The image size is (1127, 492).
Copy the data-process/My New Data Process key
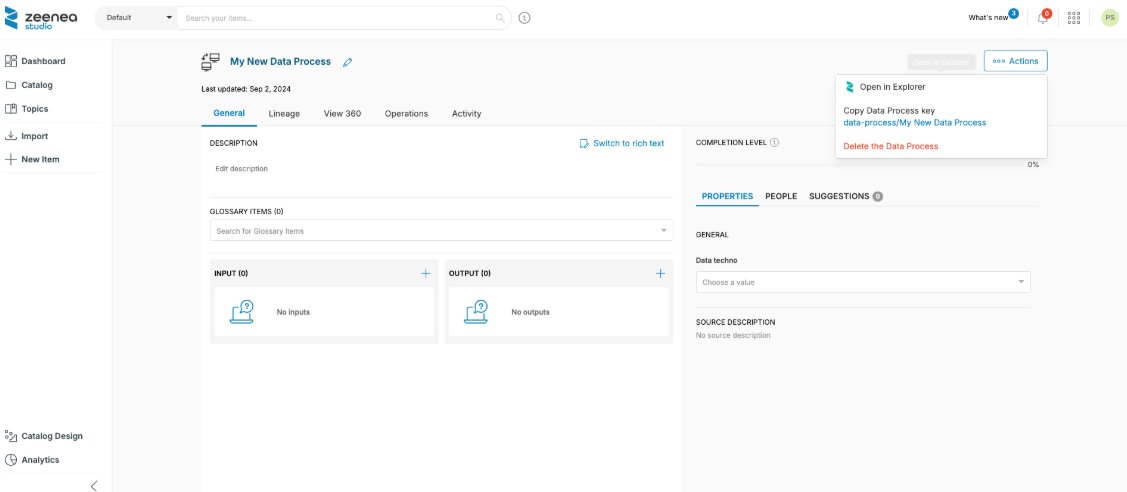click(914, 122)
